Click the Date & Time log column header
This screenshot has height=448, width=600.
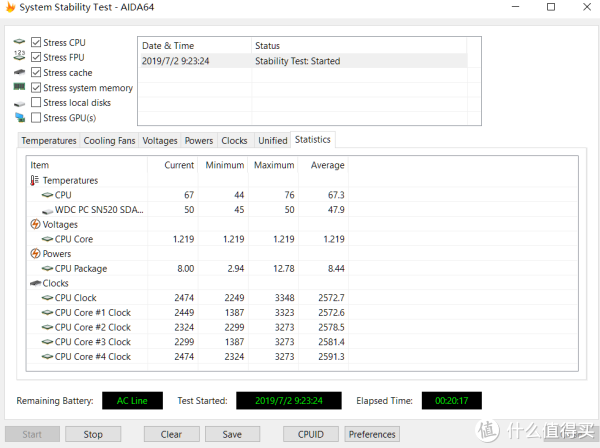tap(195, 46)
